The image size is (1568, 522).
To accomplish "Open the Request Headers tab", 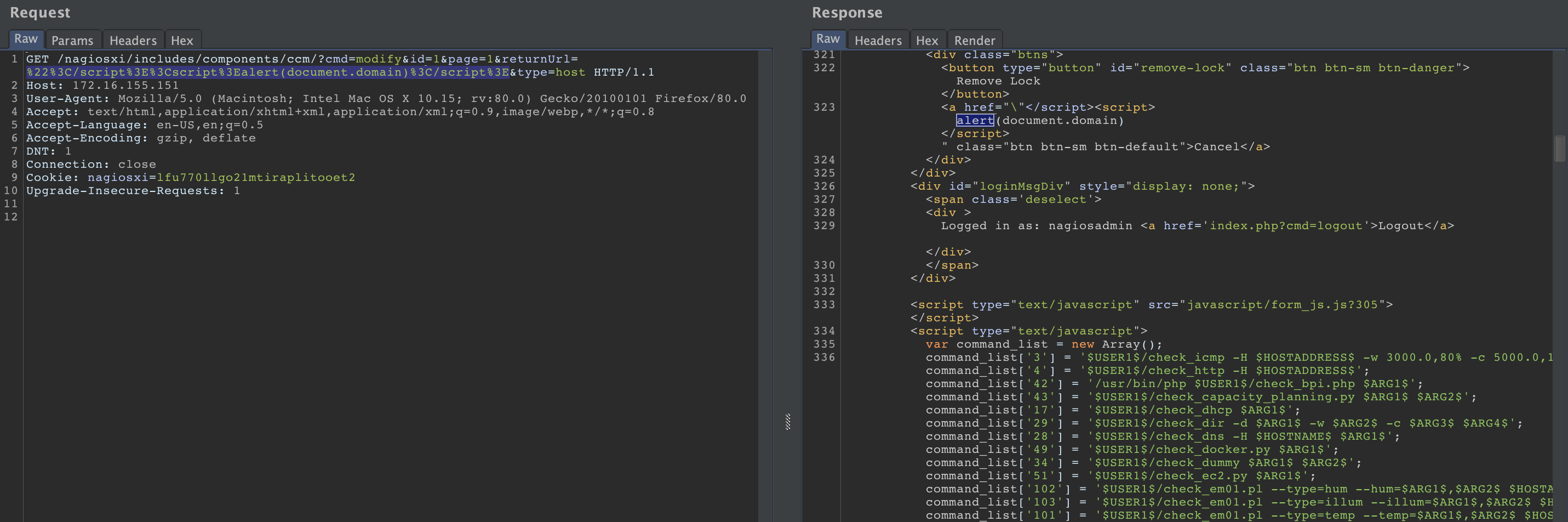I will click(x=133, y=40).
